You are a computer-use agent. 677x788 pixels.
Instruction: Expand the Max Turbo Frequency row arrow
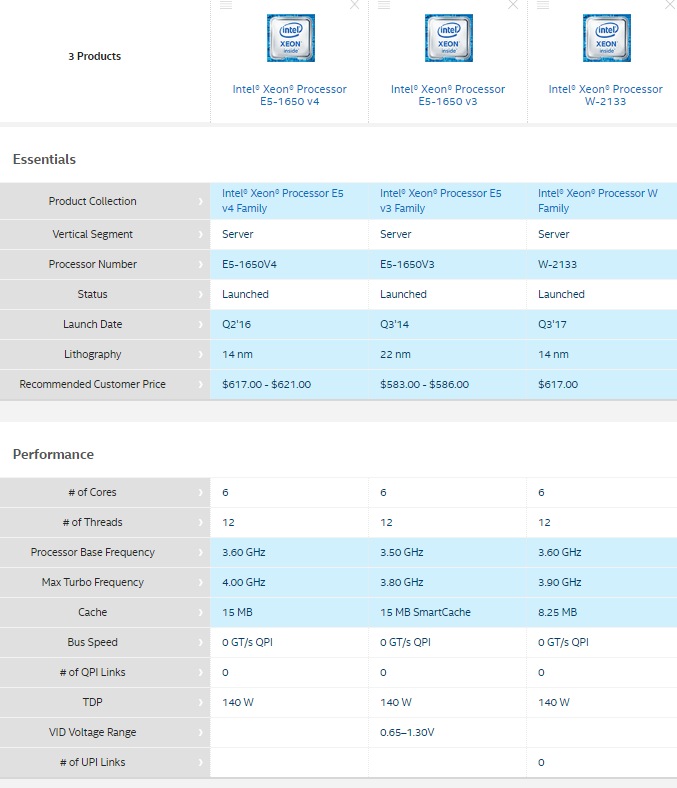[x=201, y=582]
